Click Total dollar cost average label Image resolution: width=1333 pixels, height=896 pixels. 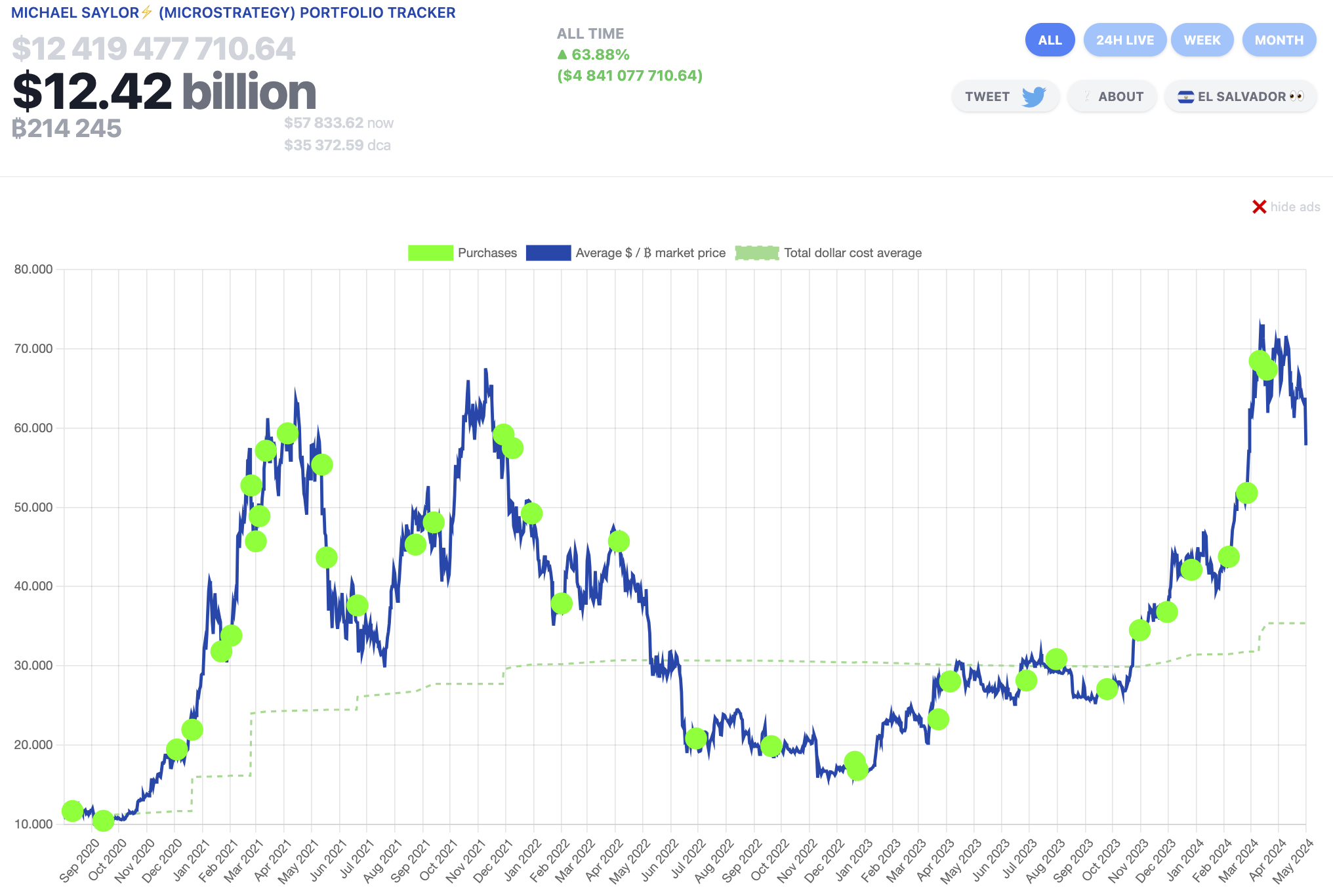(x=853, y=253)
